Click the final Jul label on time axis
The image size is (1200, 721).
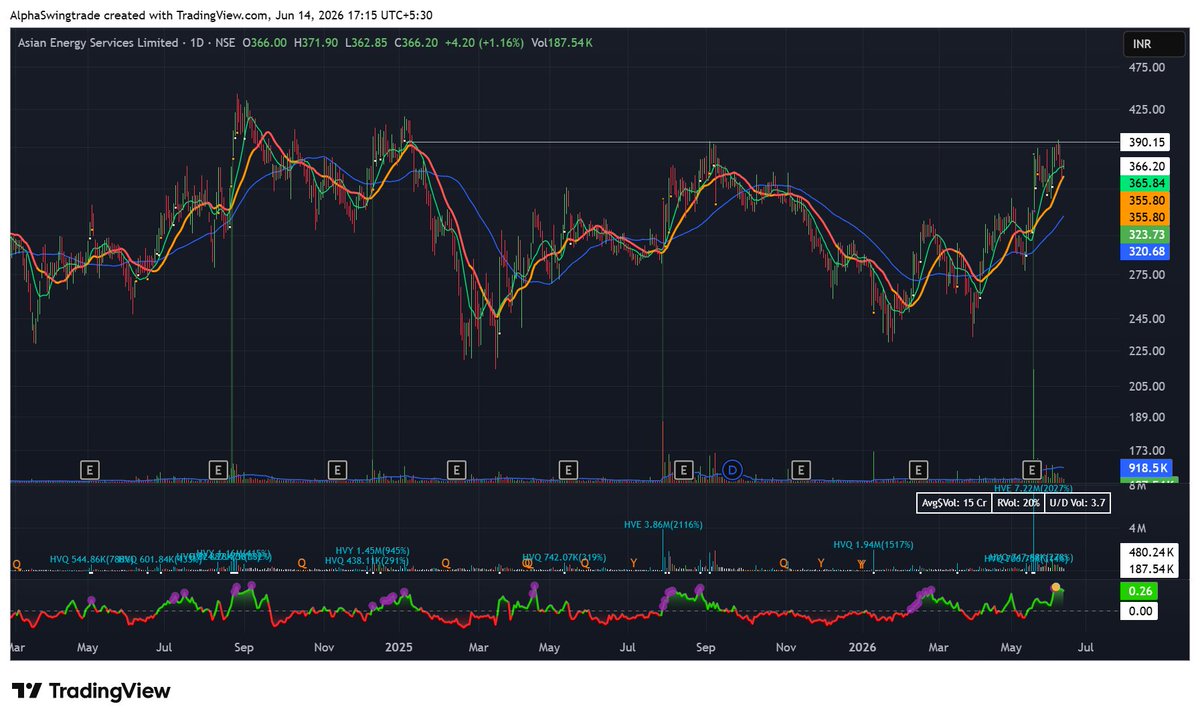[x=1086, y=648]
